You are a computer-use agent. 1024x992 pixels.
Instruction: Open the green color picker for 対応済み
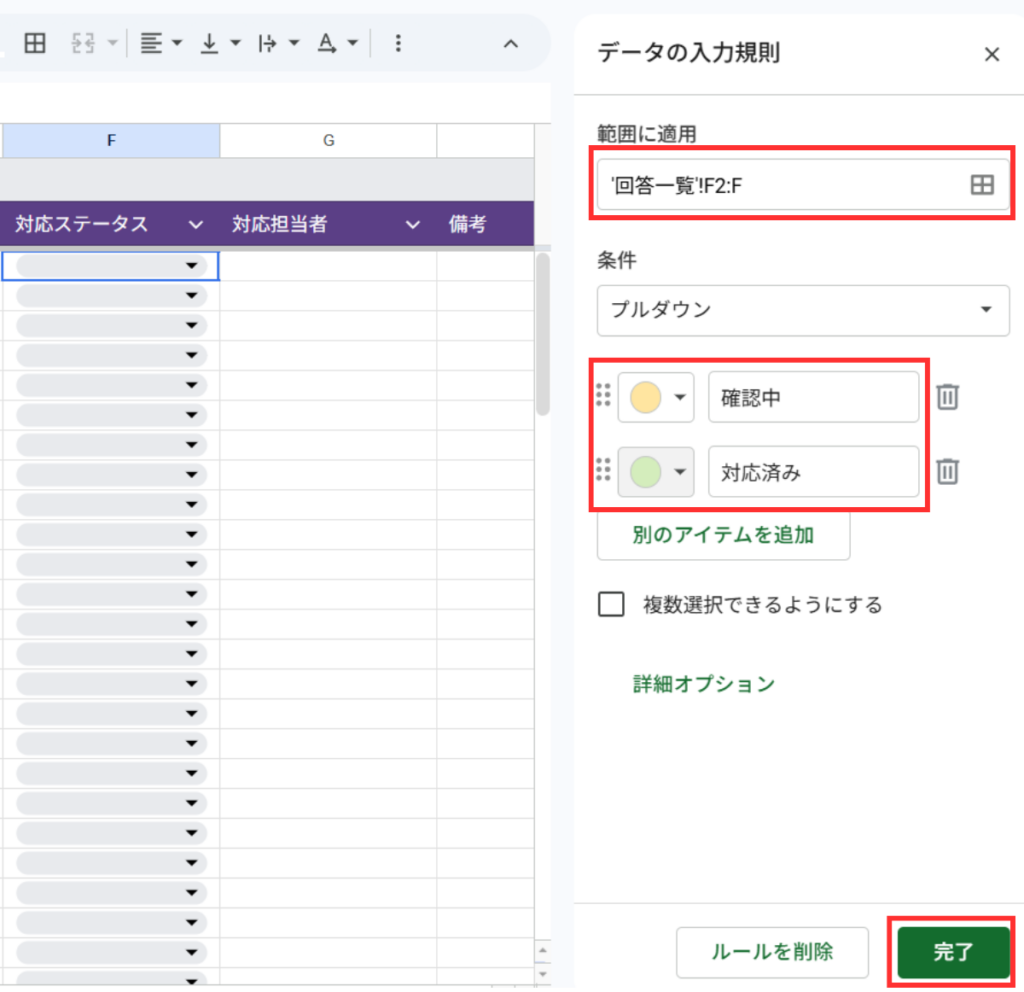[656, 472]
